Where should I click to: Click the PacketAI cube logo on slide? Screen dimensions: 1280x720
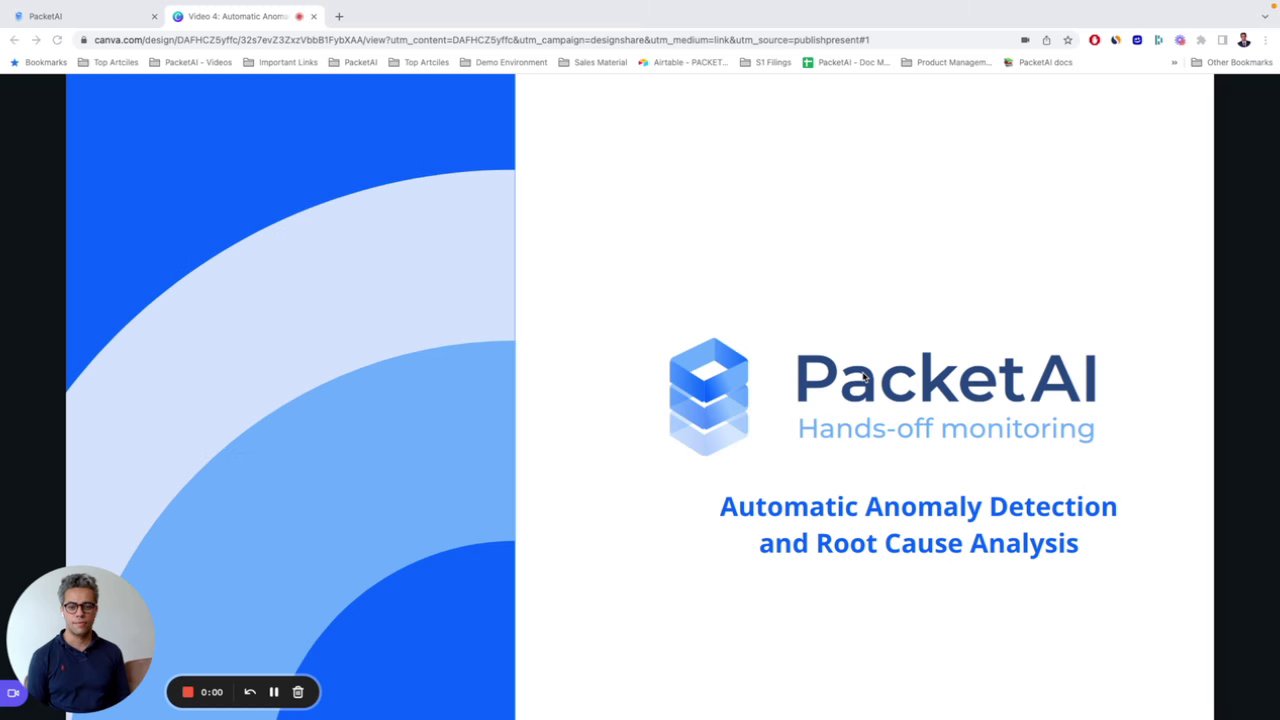tap(709, 397)
